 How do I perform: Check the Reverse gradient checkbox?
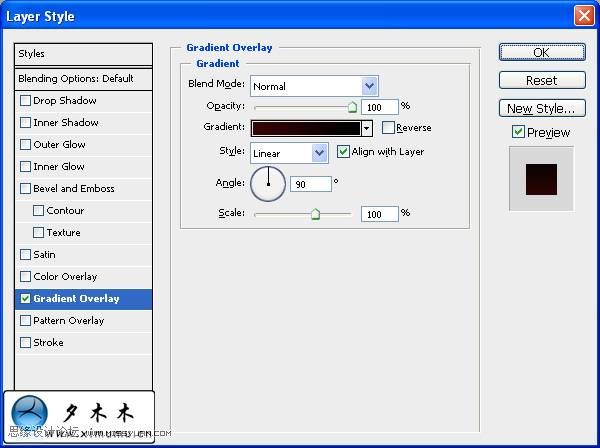[x=388, y=127]
